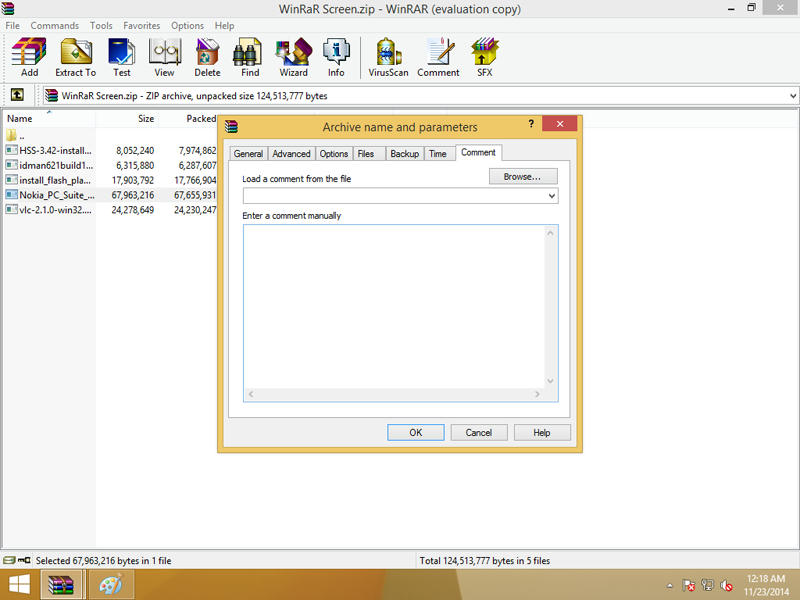Image resolution: width=800 pixels, height=600 pixels.
Task: Switch to the General tab
Action: (x=248, y=154)
